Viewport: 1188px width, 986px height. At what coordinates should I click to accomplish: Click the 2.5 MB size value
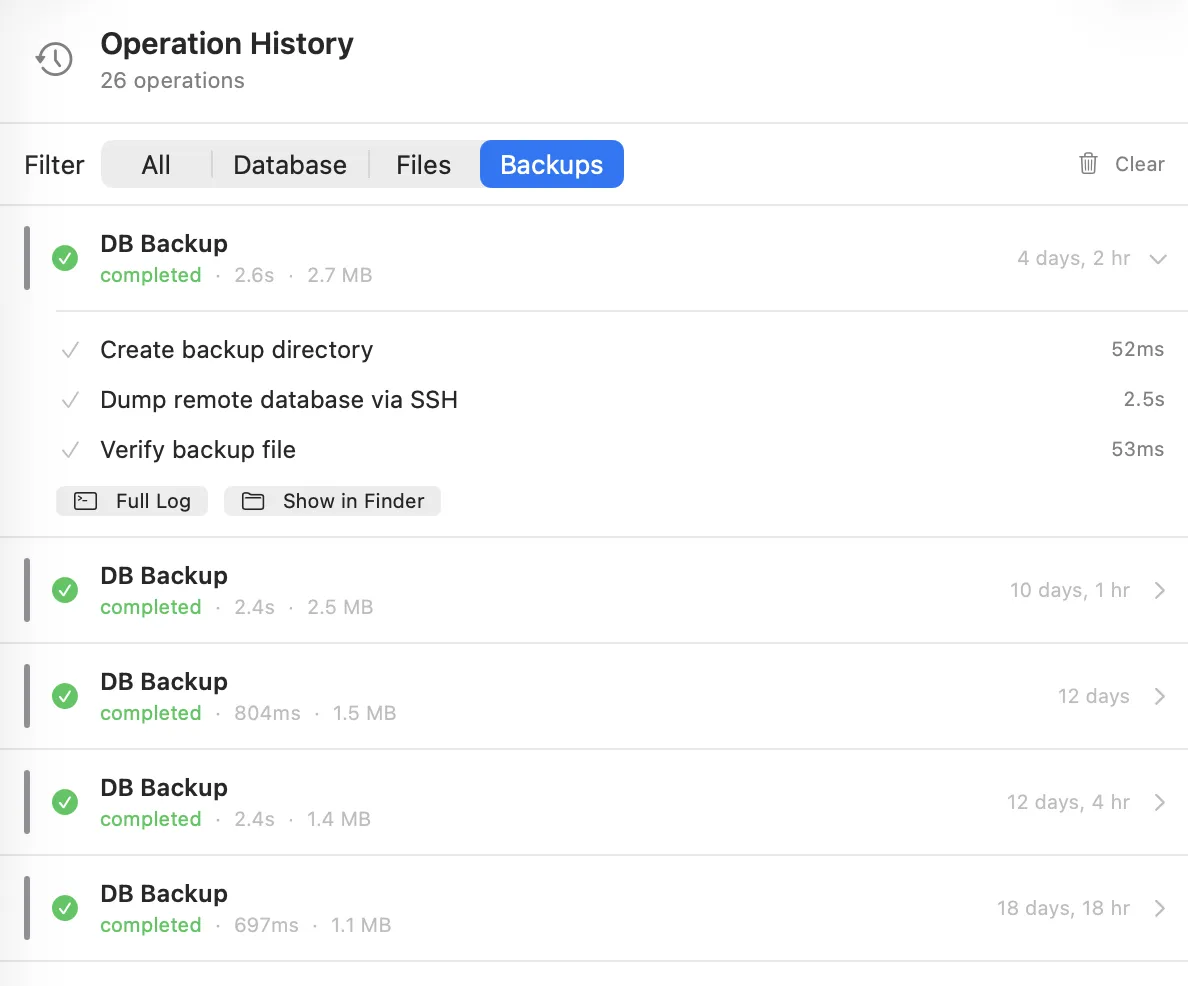pos(339,607)
